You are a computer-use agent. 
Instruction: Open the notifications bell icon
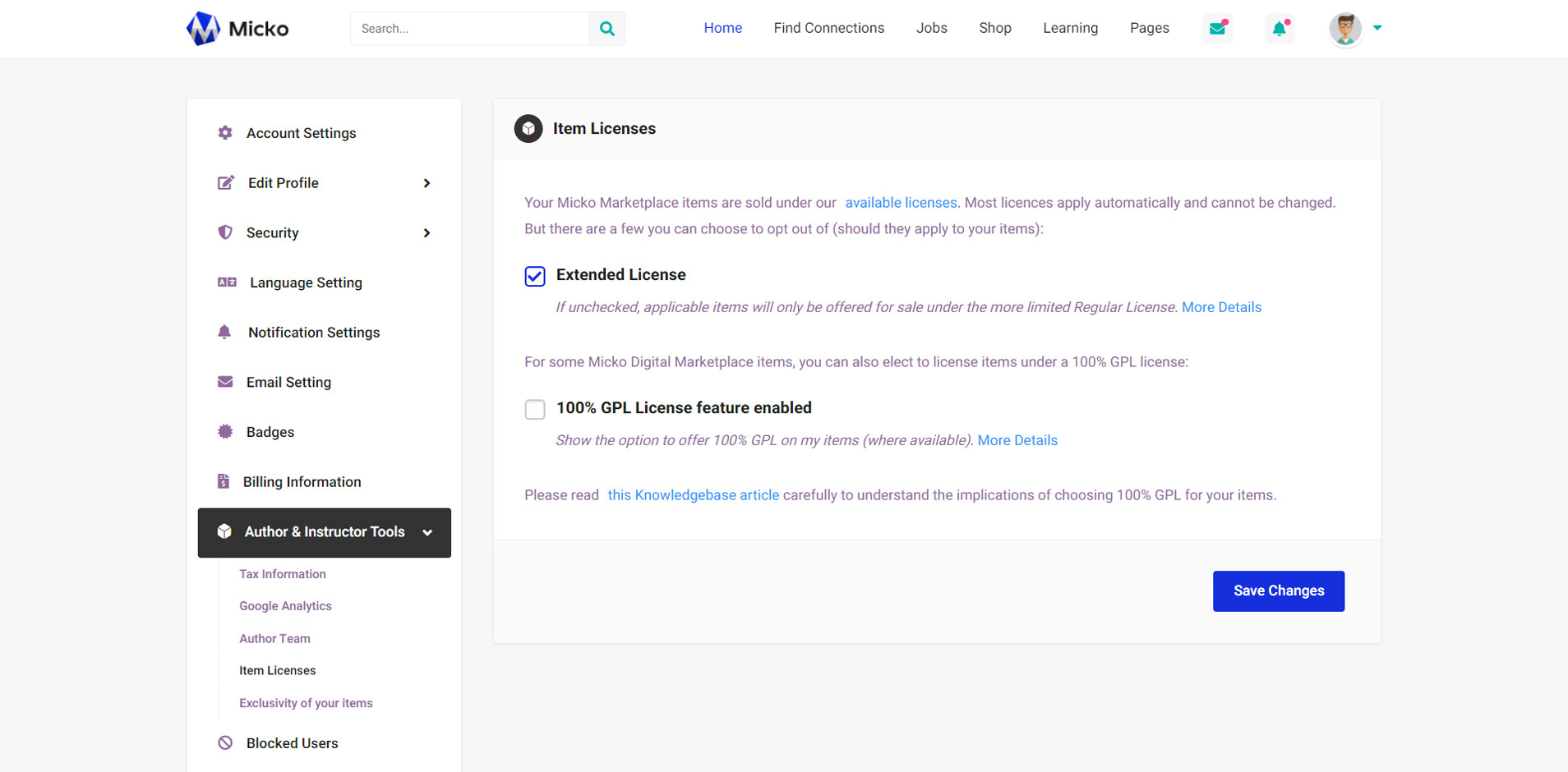pos(1280,29)
